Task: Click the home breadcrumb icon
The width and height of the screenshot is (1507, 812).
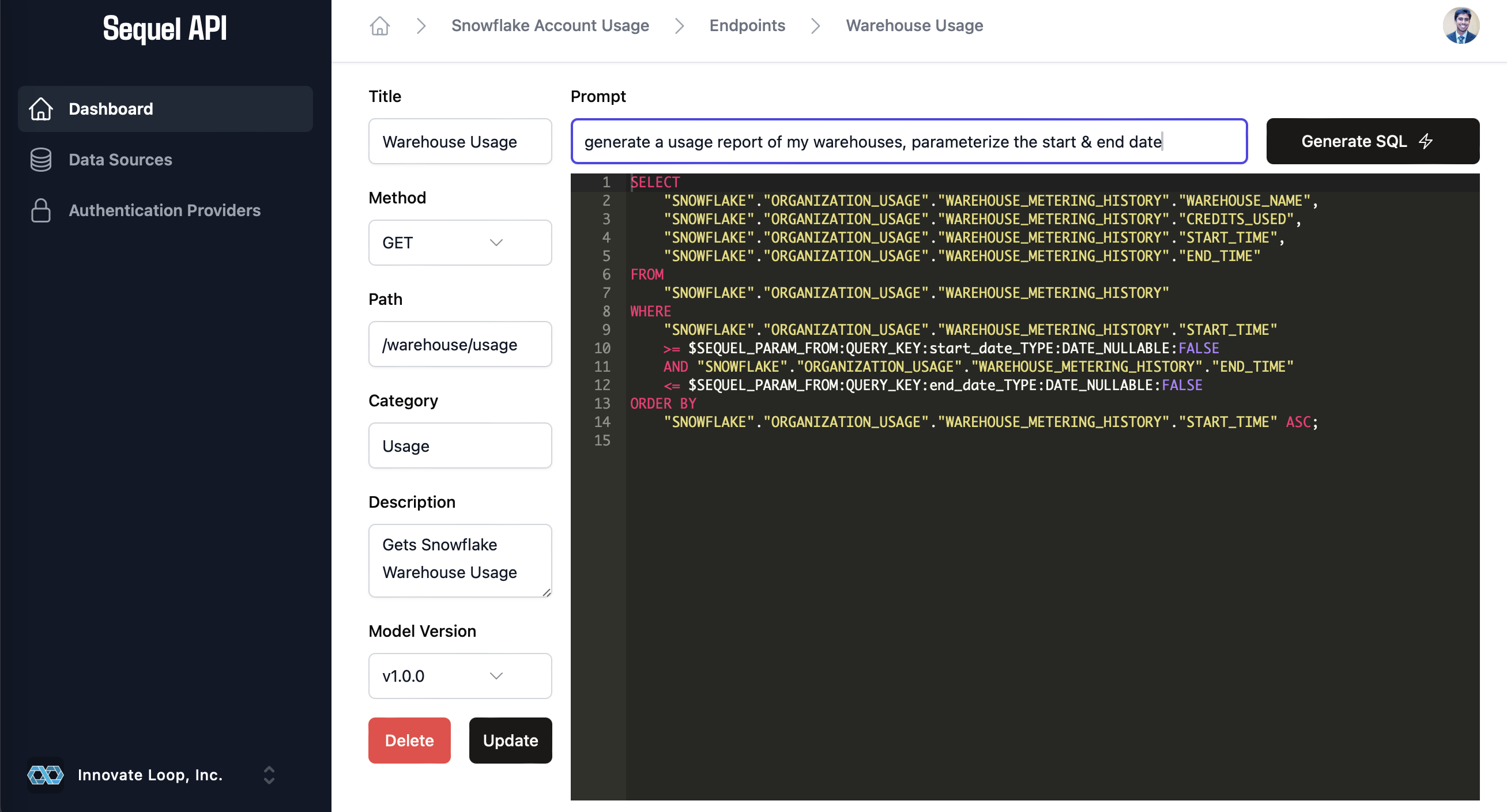Action: click(x=380, y=25)
